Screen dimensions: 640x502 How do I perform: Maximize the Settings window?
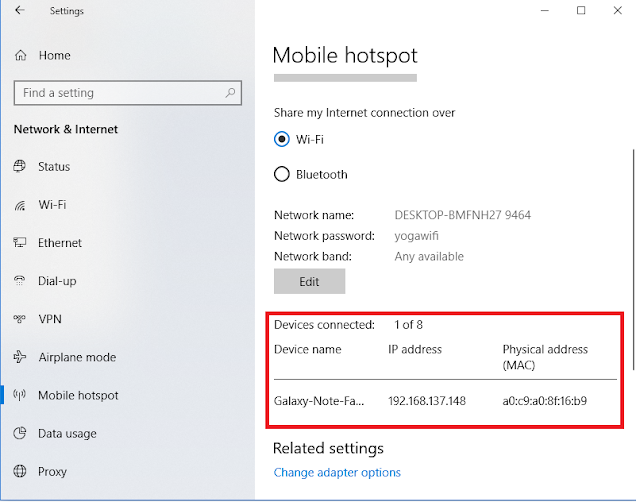coord(581,11)
